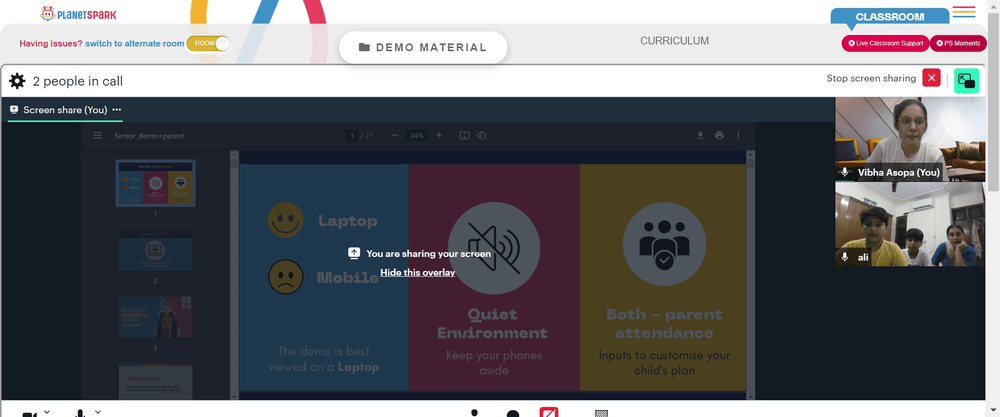
Task: Click the PDF print icon
Action: coord(719,135)
